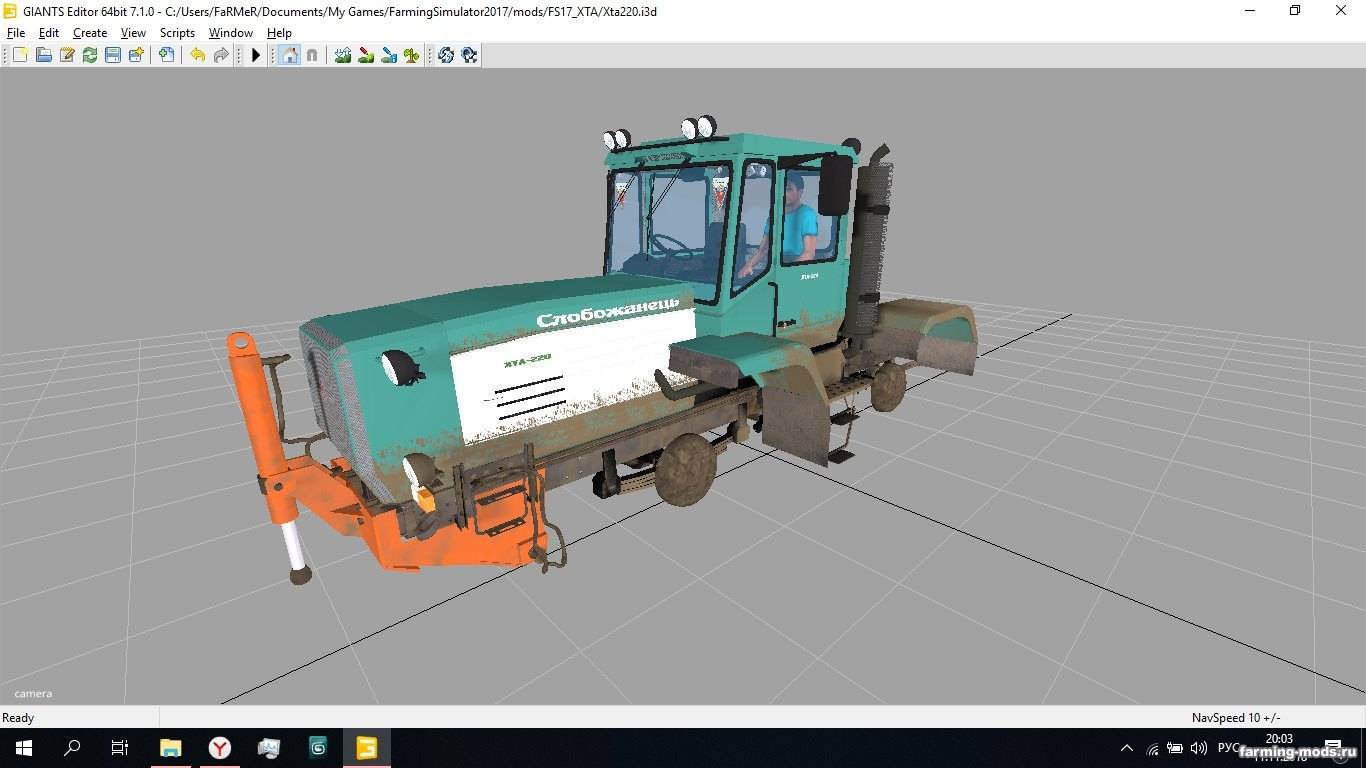Screen dimensions: 1366x768
Task: Click the Save As floppy with star icon
Action: pyautogui.click(x=136, y=55)
